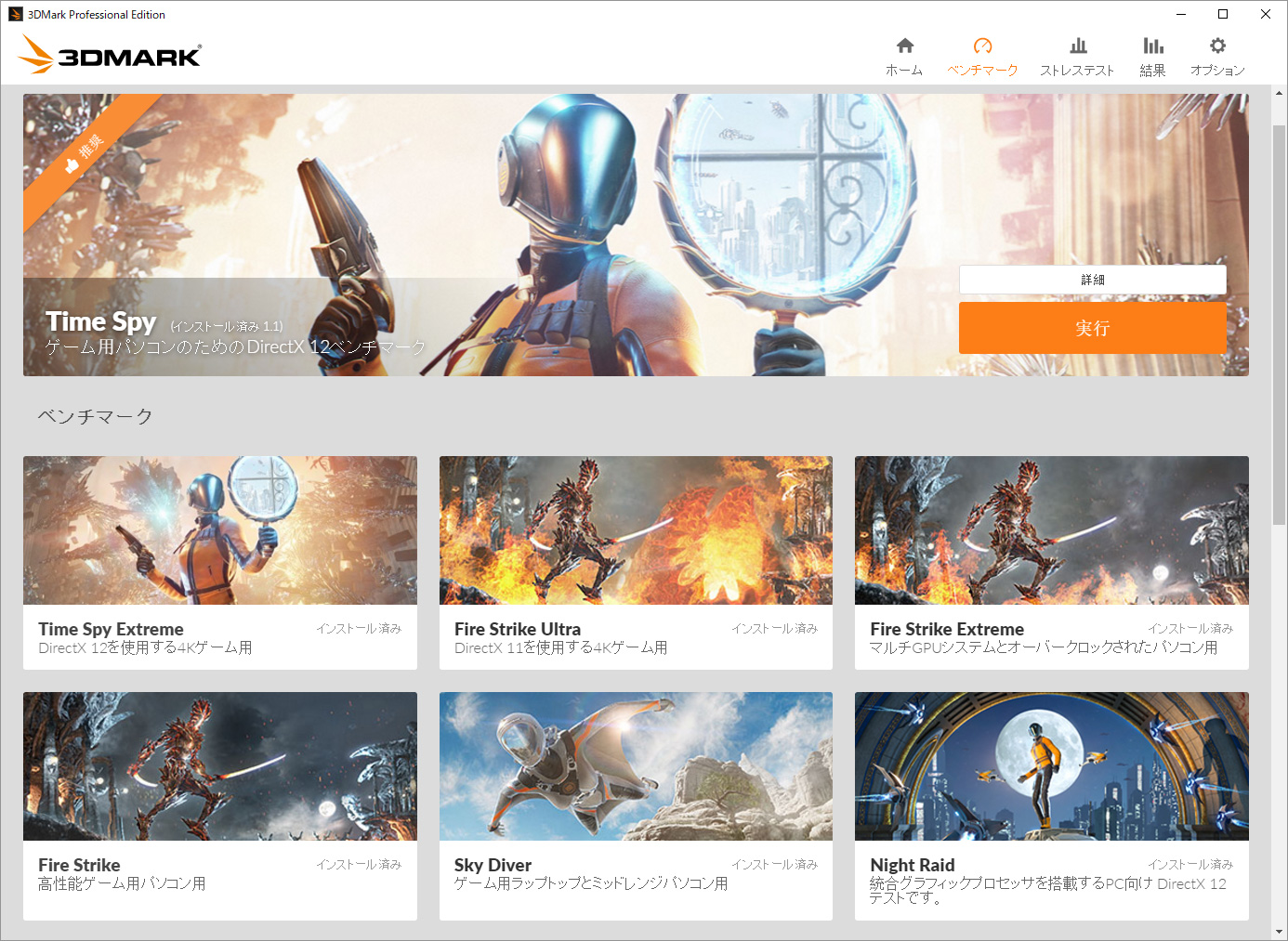Viewport: 1288px width, 941px height.
Task: Click the Fire Strike Extreme title text
Action: [947, 629]
